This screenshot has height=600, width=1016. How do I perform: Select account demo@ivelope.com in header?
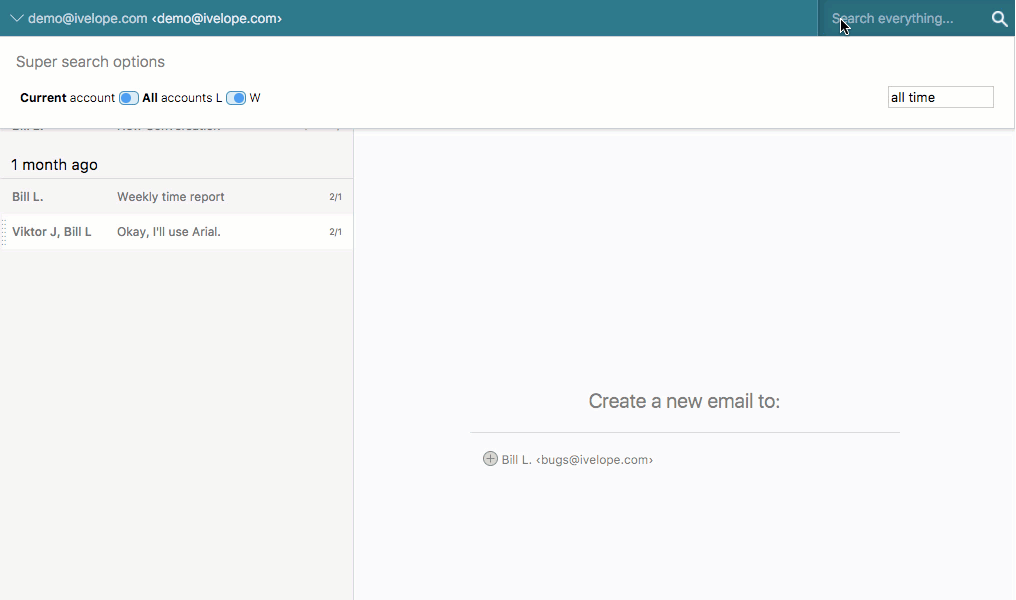(x=155, y=19)
